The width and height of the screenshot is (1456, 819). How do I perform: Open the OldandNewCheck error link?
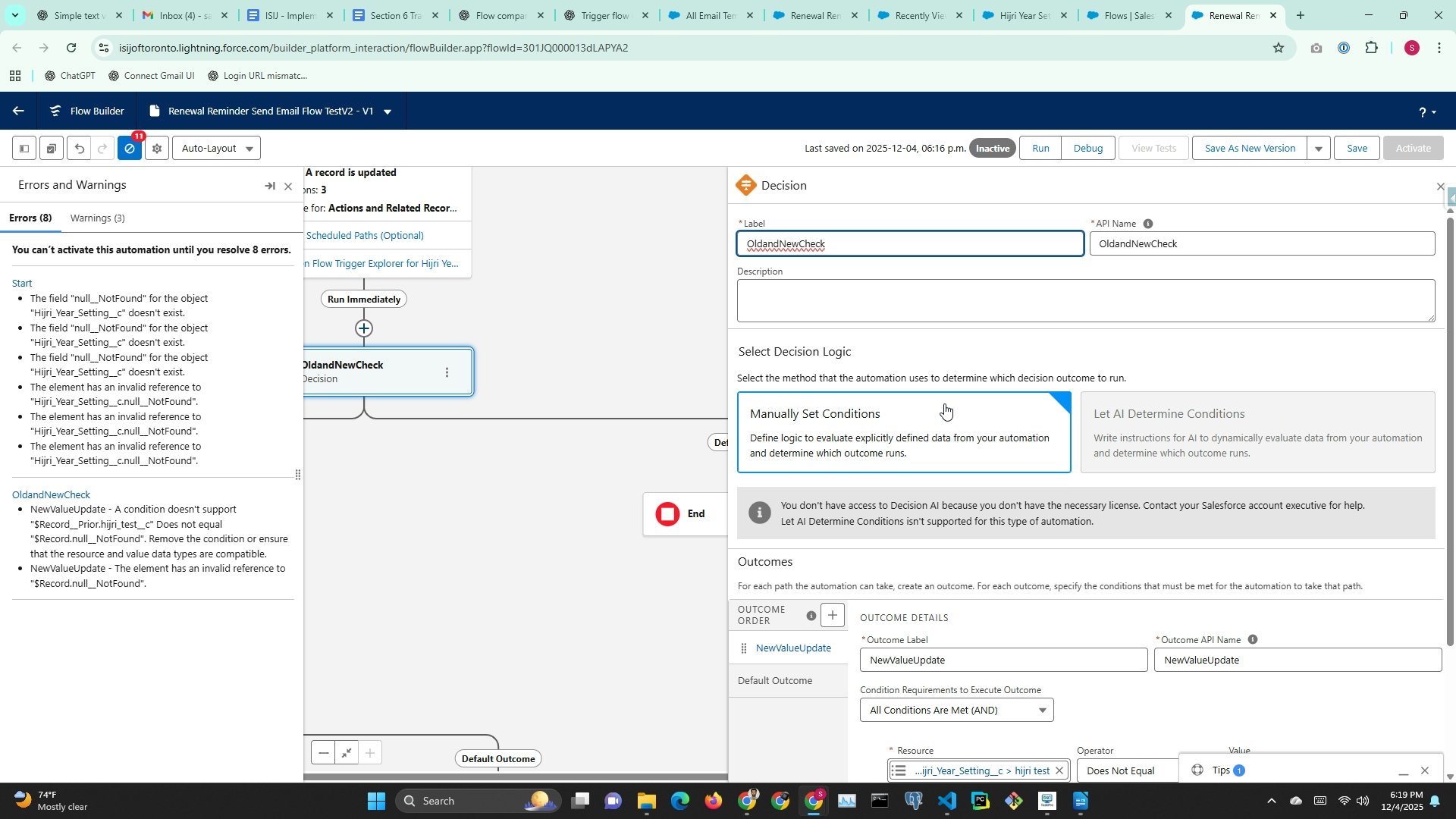tap(51, 494)
